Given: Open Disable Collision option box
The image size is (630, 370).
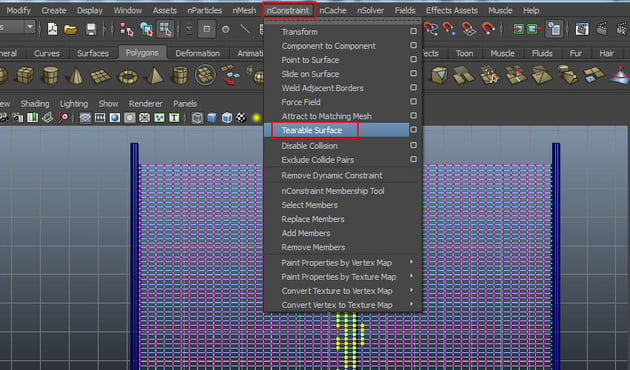Looking at the screenshot, I should coord(413,145).
